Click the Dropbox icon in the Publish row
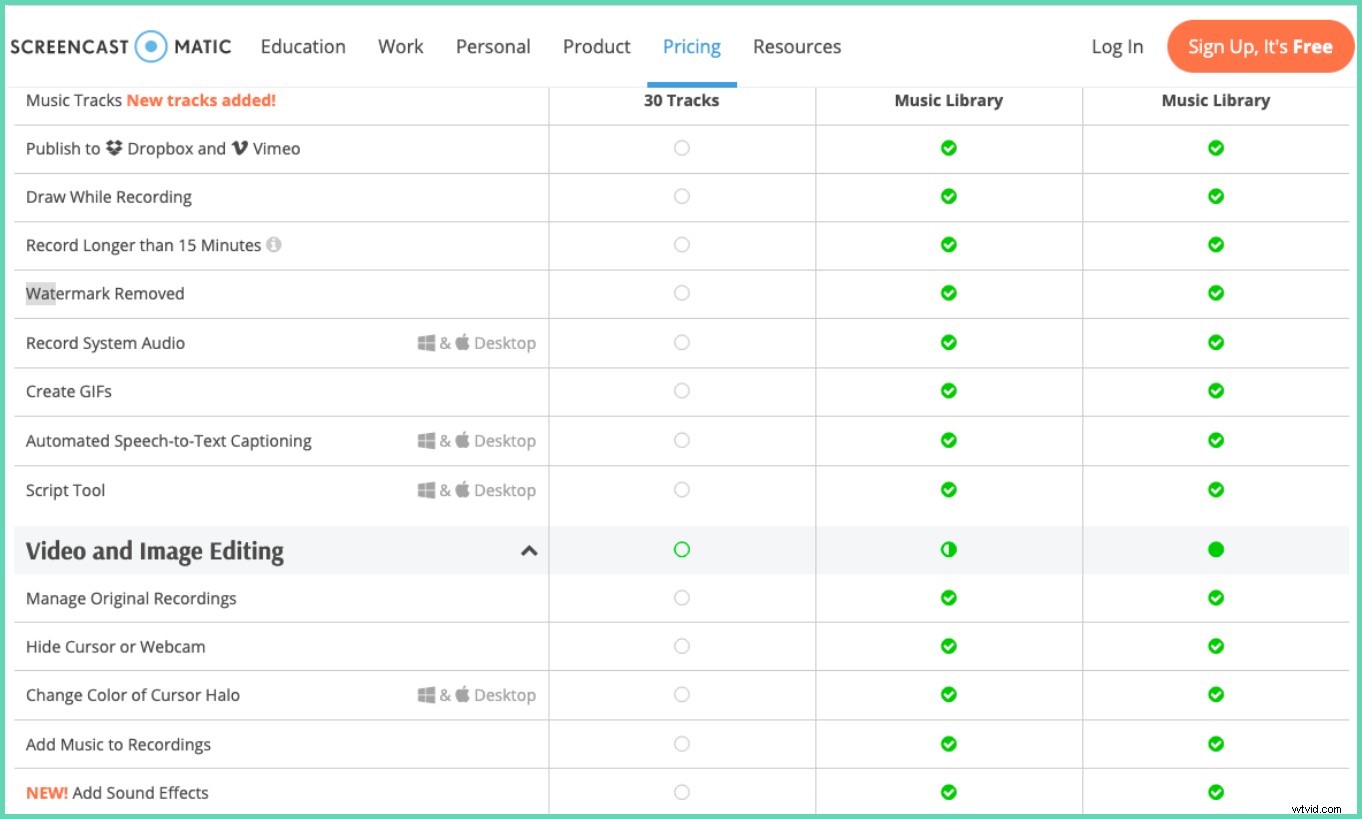 coord(114,148)
